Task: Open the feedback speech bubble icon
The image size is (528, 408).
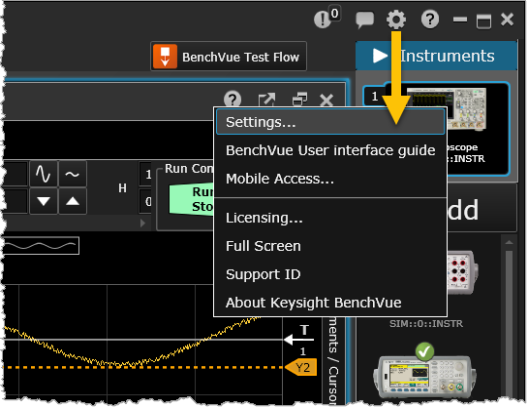Action: coord(365,20)
